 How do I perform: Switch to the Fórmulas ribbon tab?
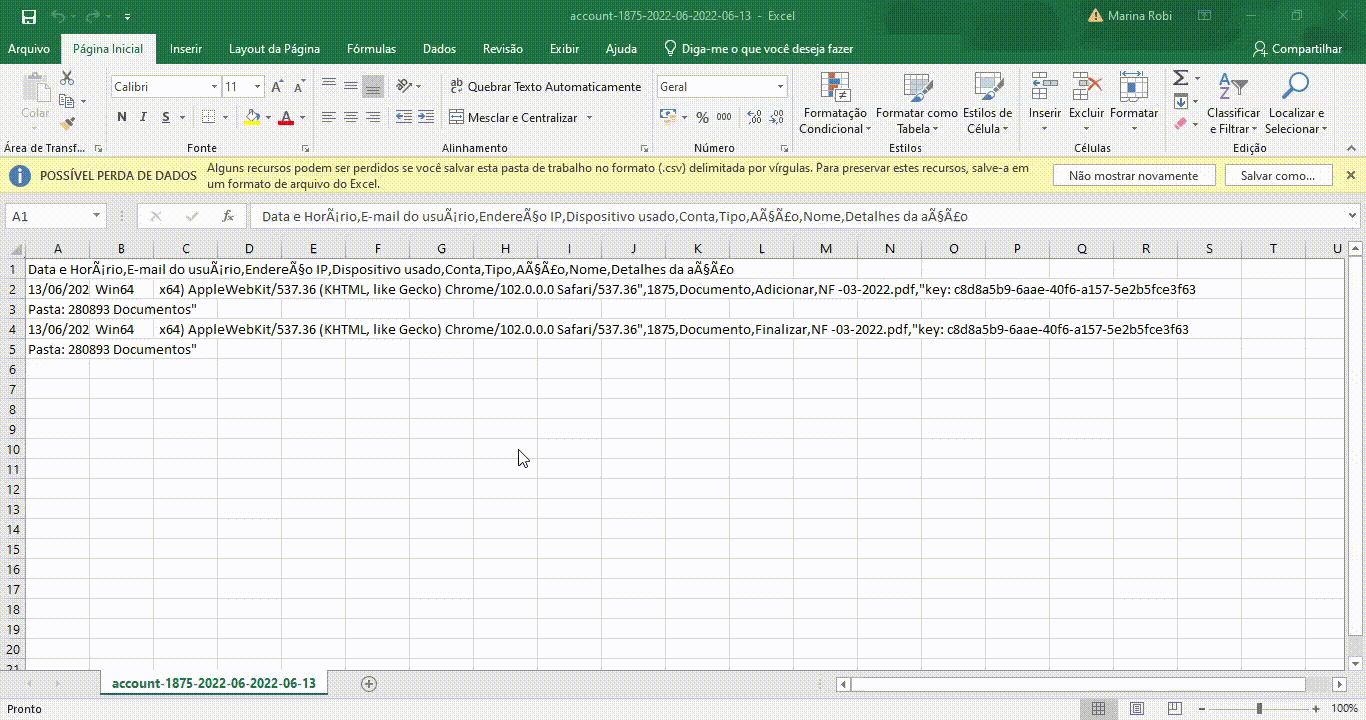[x=371, y=49]
